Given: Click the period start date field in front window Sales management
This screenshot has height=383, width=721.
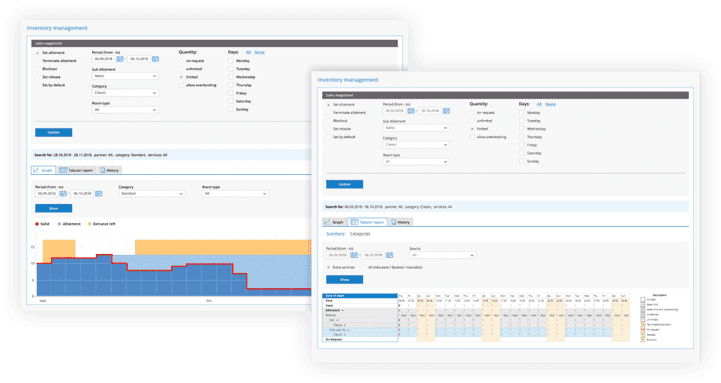Looking at the screenshot, I should (394, 111).
